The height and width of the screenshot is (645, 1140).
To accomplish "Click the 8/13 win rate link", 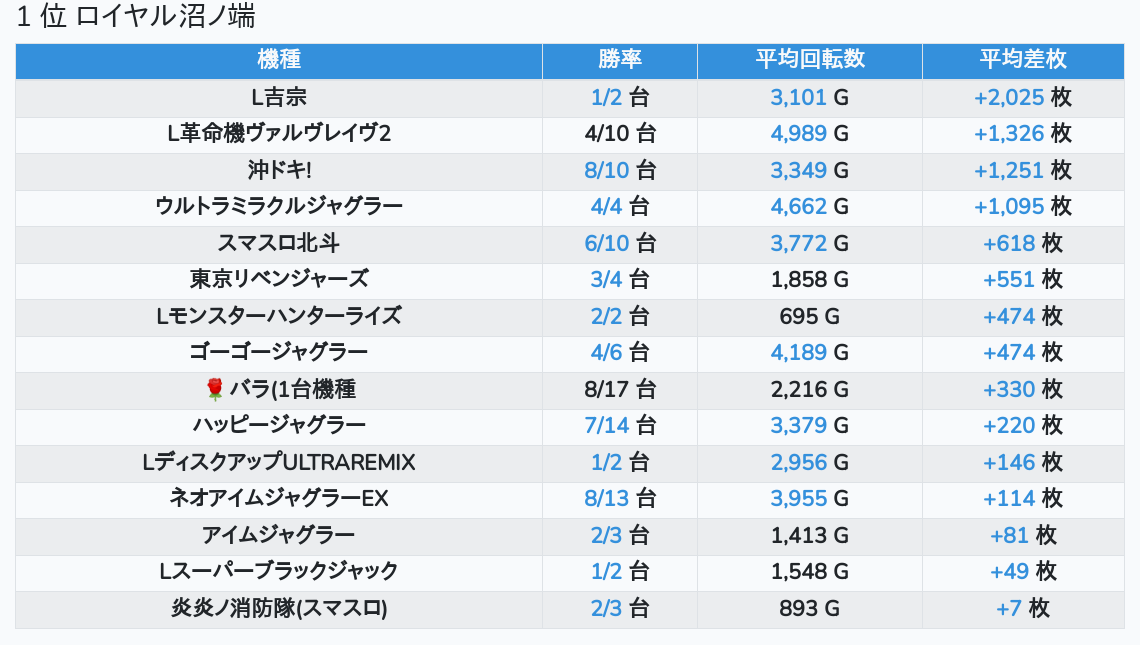I will [x=607, y=498].
